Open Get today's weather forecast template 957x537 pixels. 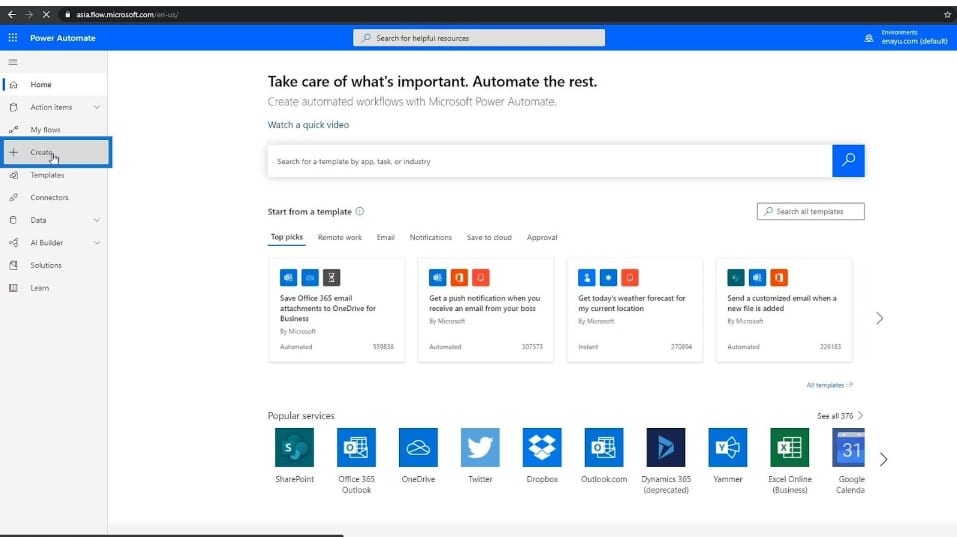click(x=635, y=310)
